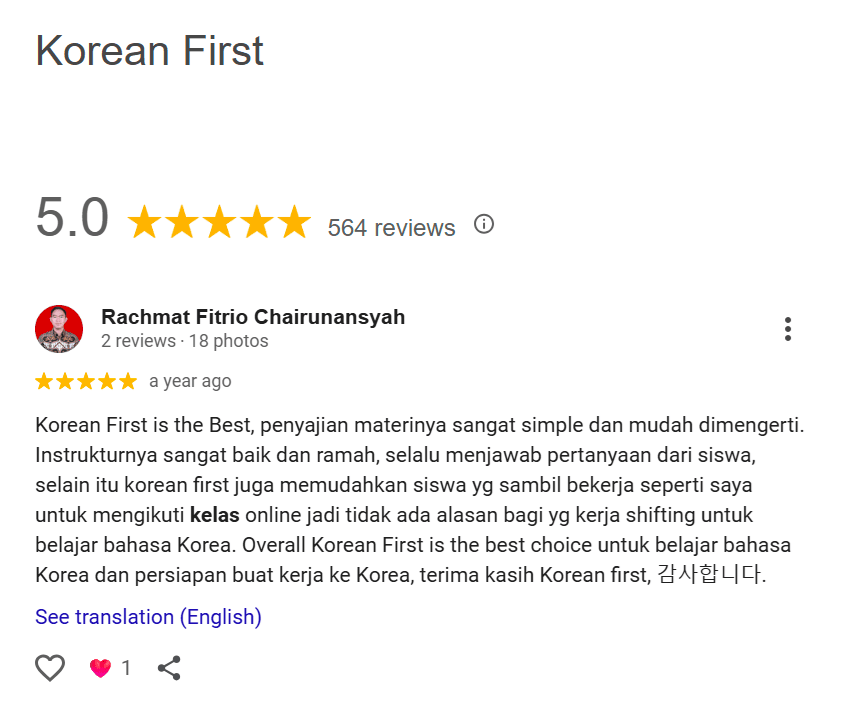Image resolution: width=856 pixels, height=721 pixels.
Task: Click the info icon beside 564 reviews
Action: pos(484,224)
